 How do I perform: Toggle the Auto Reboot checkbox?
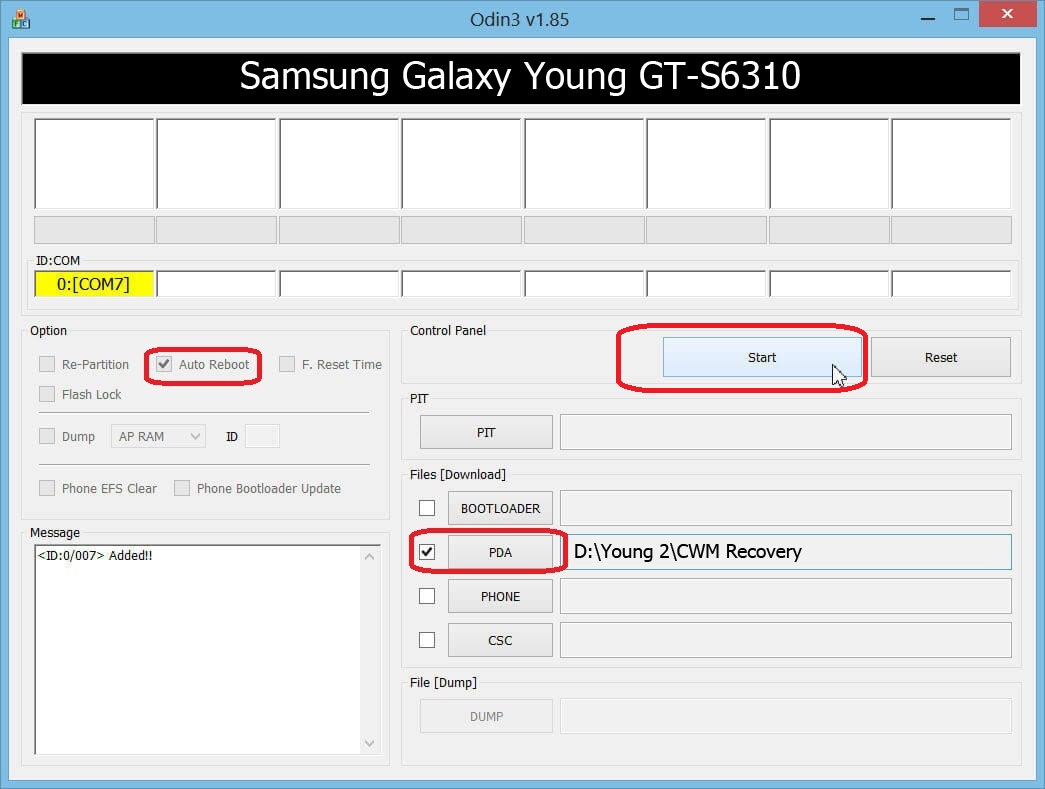(x=164, y=364)
